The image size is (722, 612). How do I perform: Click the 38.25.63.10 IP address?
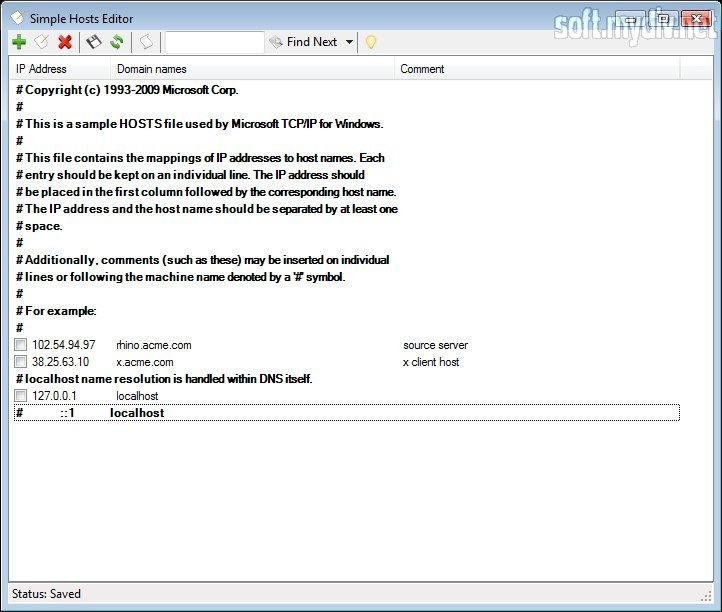60,362
